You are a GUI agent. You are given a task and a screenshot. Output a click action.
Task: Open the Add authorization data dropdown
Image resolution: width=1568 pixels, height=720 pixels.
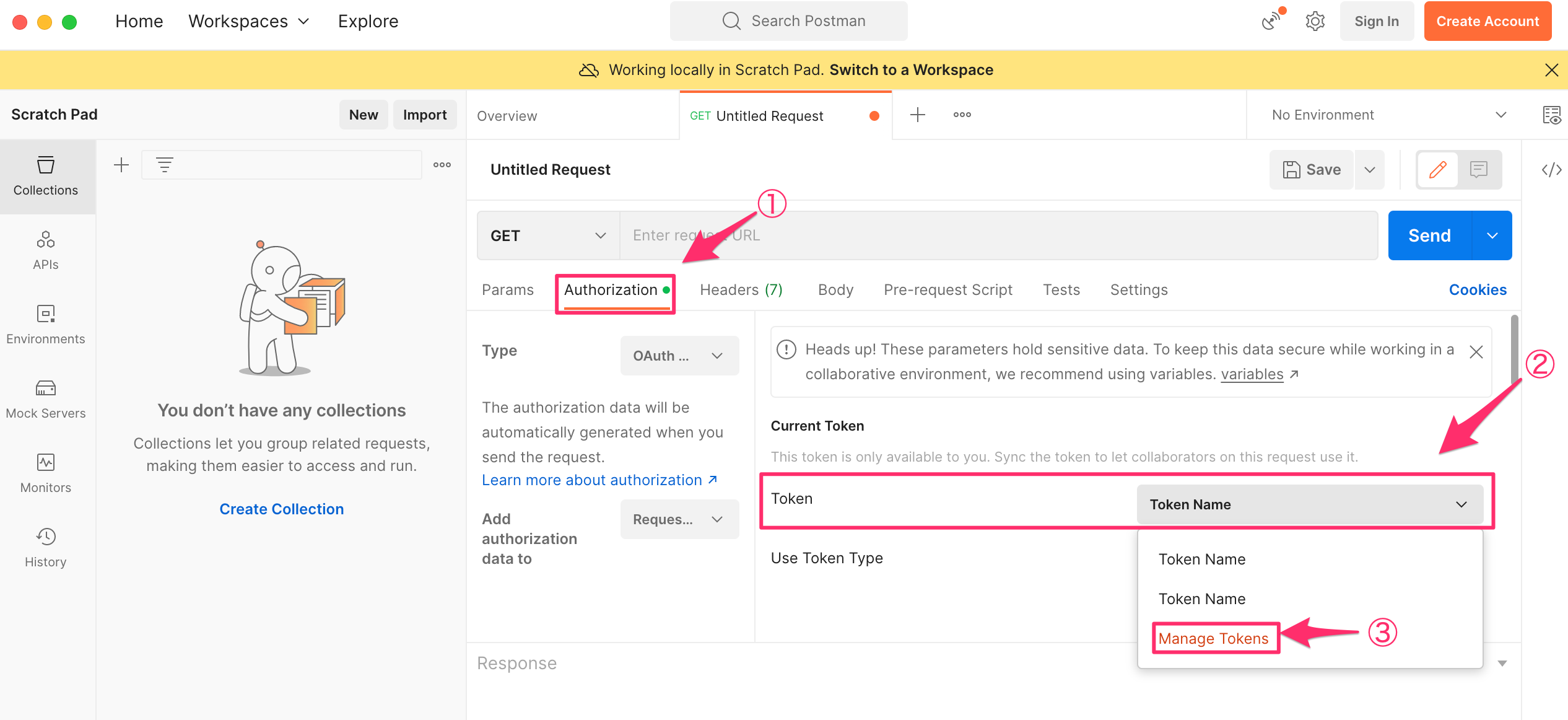pyautogui.click(x=679, y=519)
